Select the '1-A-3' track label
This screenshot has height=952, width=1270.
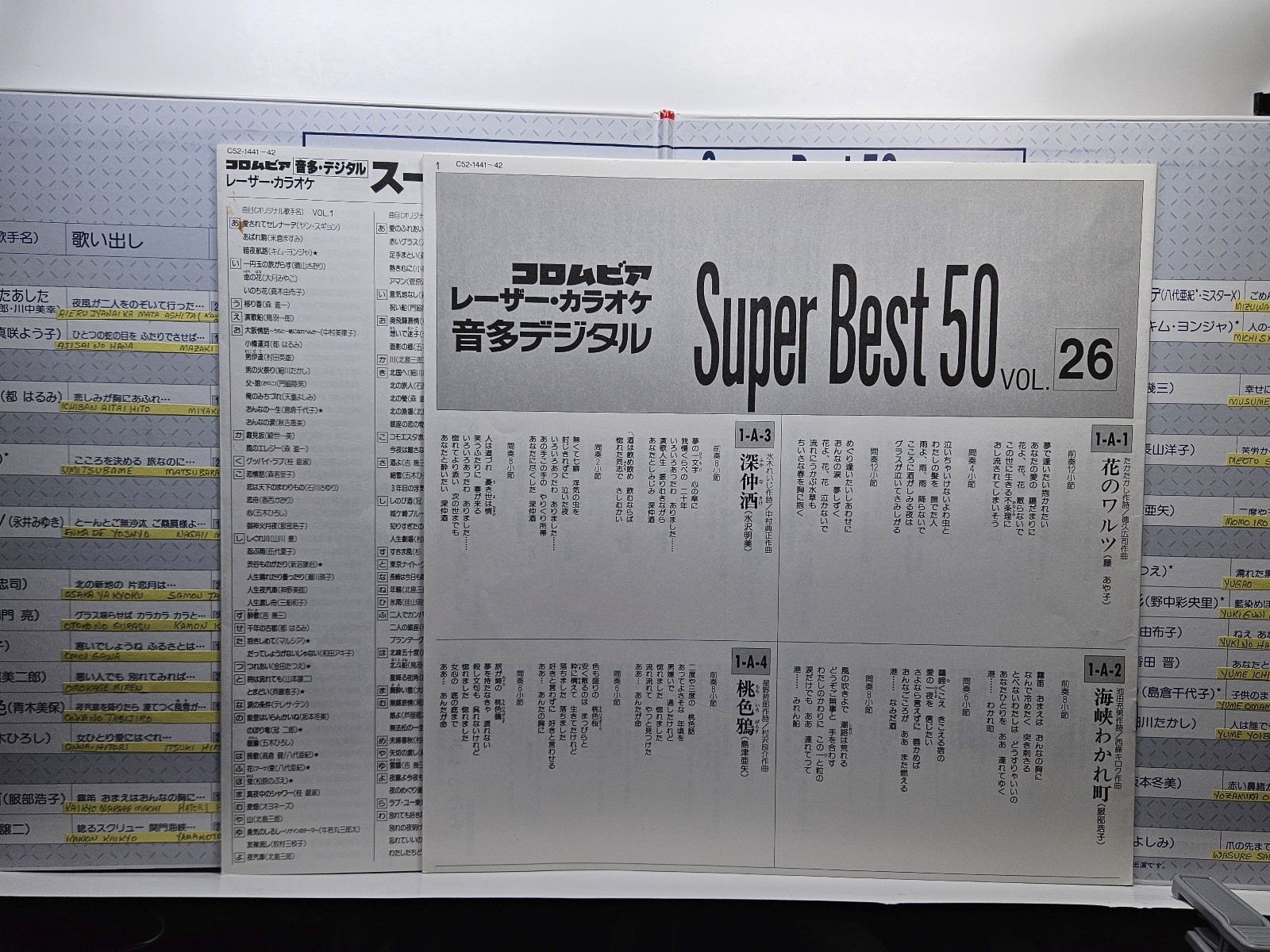pos(753,436)
